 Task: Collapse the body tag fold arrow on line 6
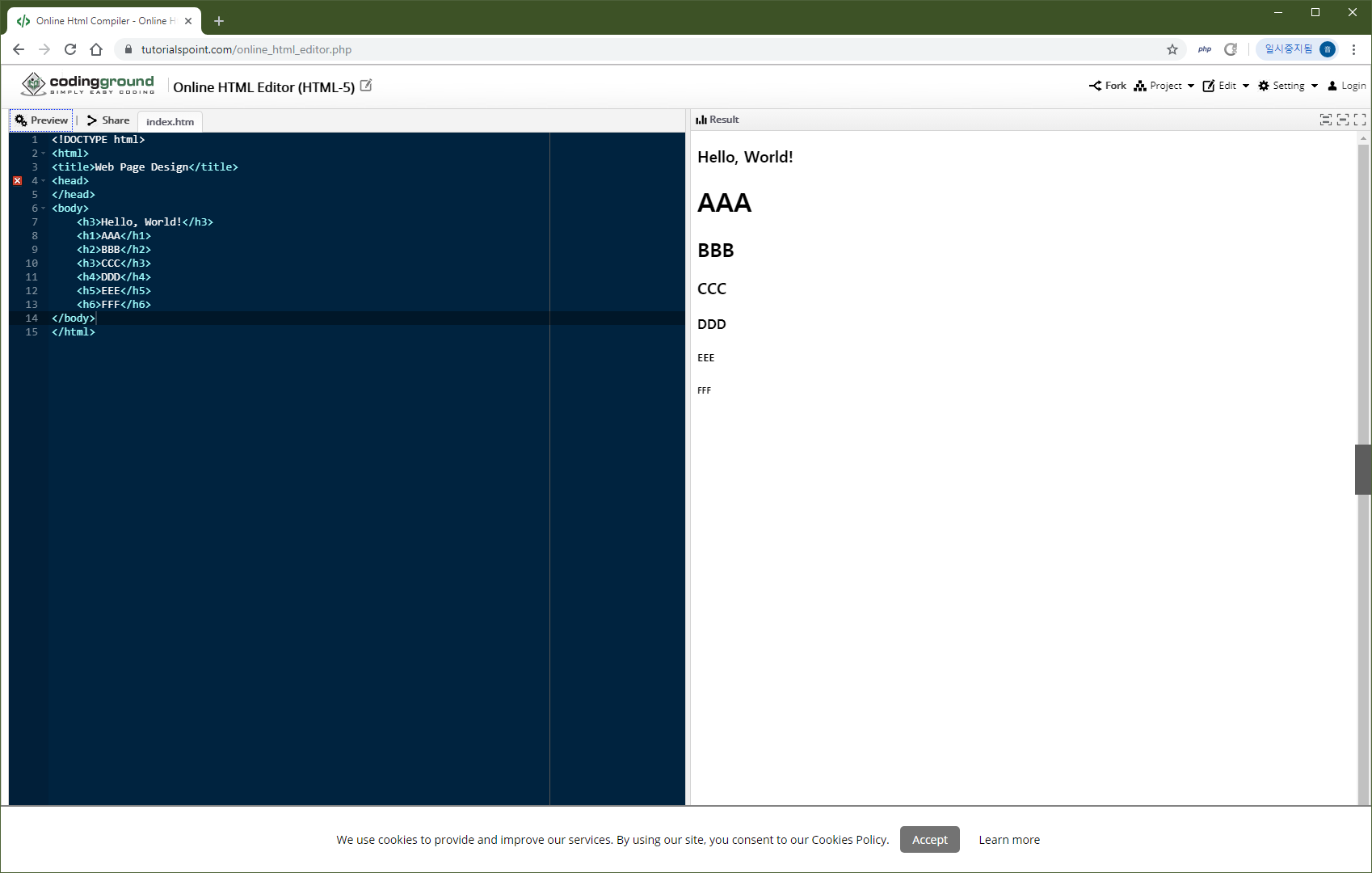click(x=44, y=209)
